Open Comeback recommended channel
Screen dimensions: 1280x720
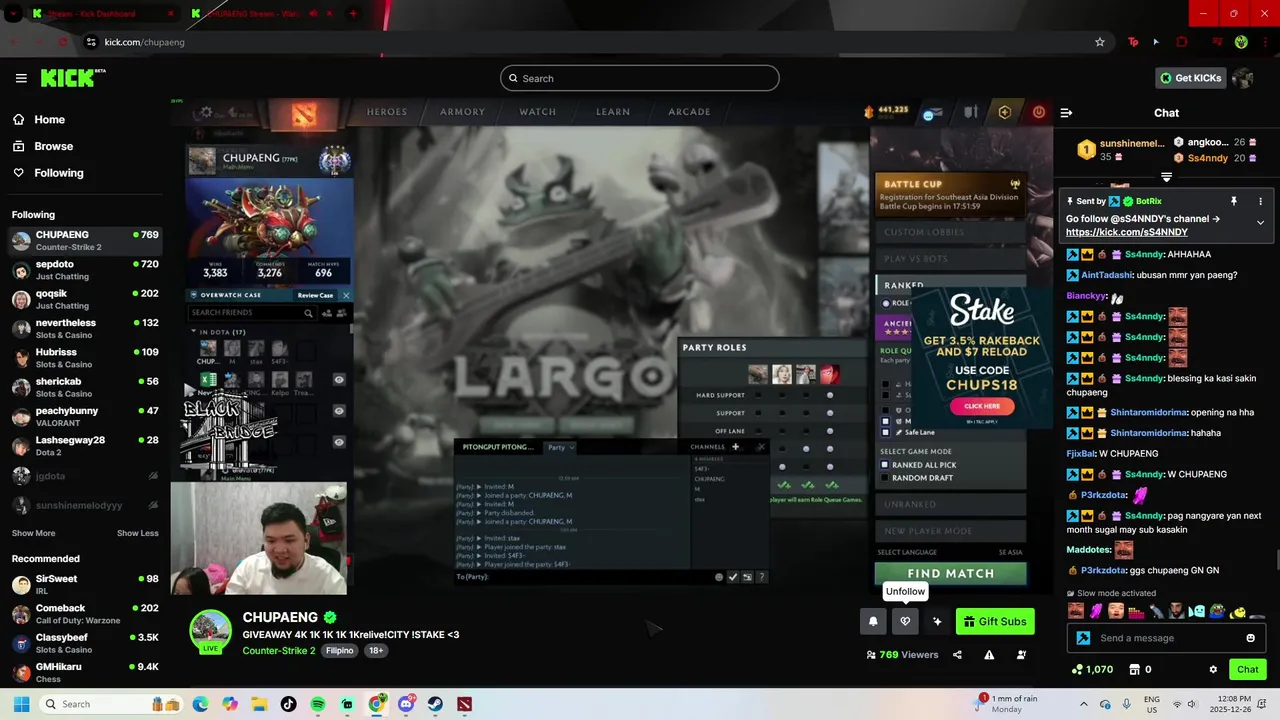(x=85, y=614)
